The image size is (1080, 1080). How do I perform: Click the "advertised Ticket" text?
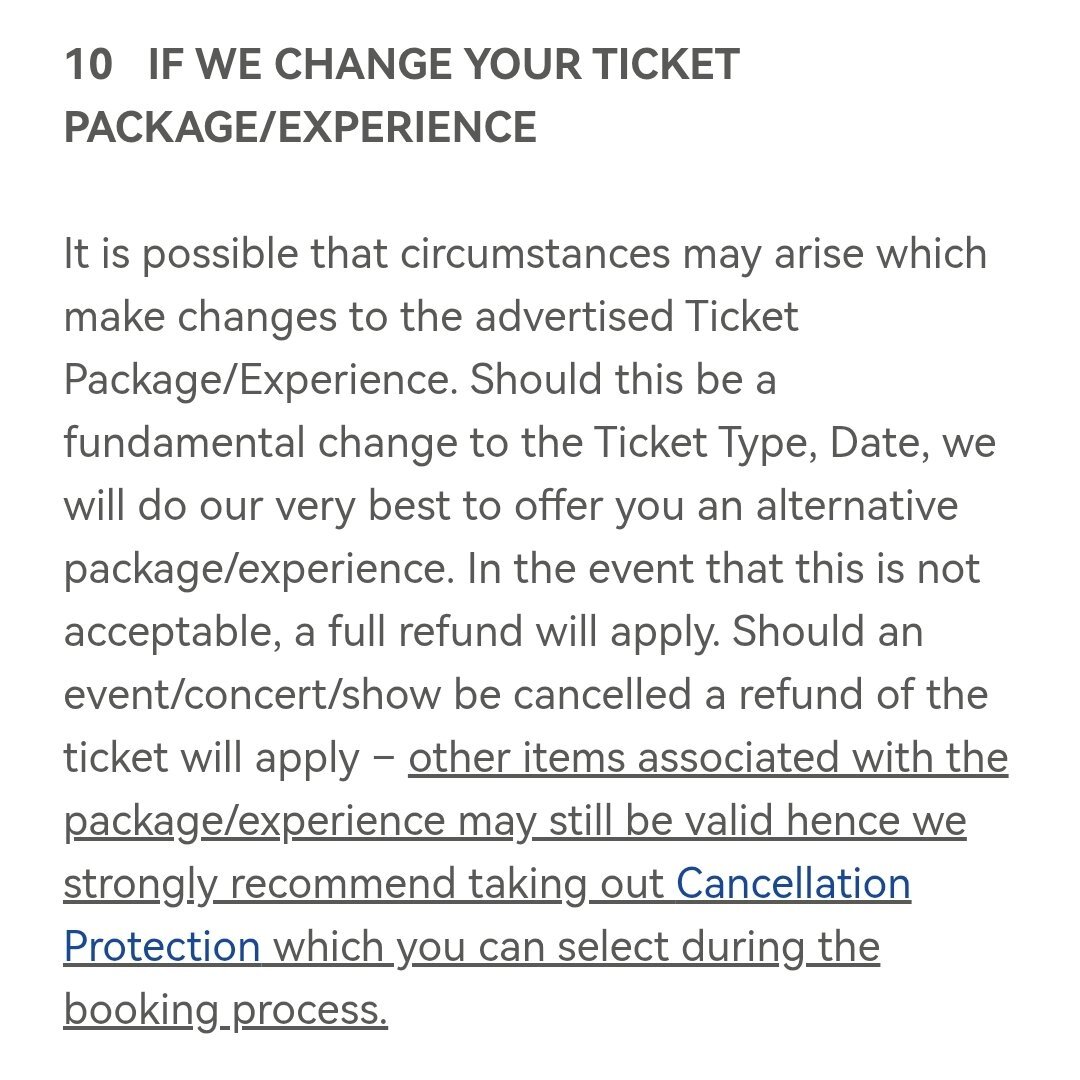(x=636, y=318)
